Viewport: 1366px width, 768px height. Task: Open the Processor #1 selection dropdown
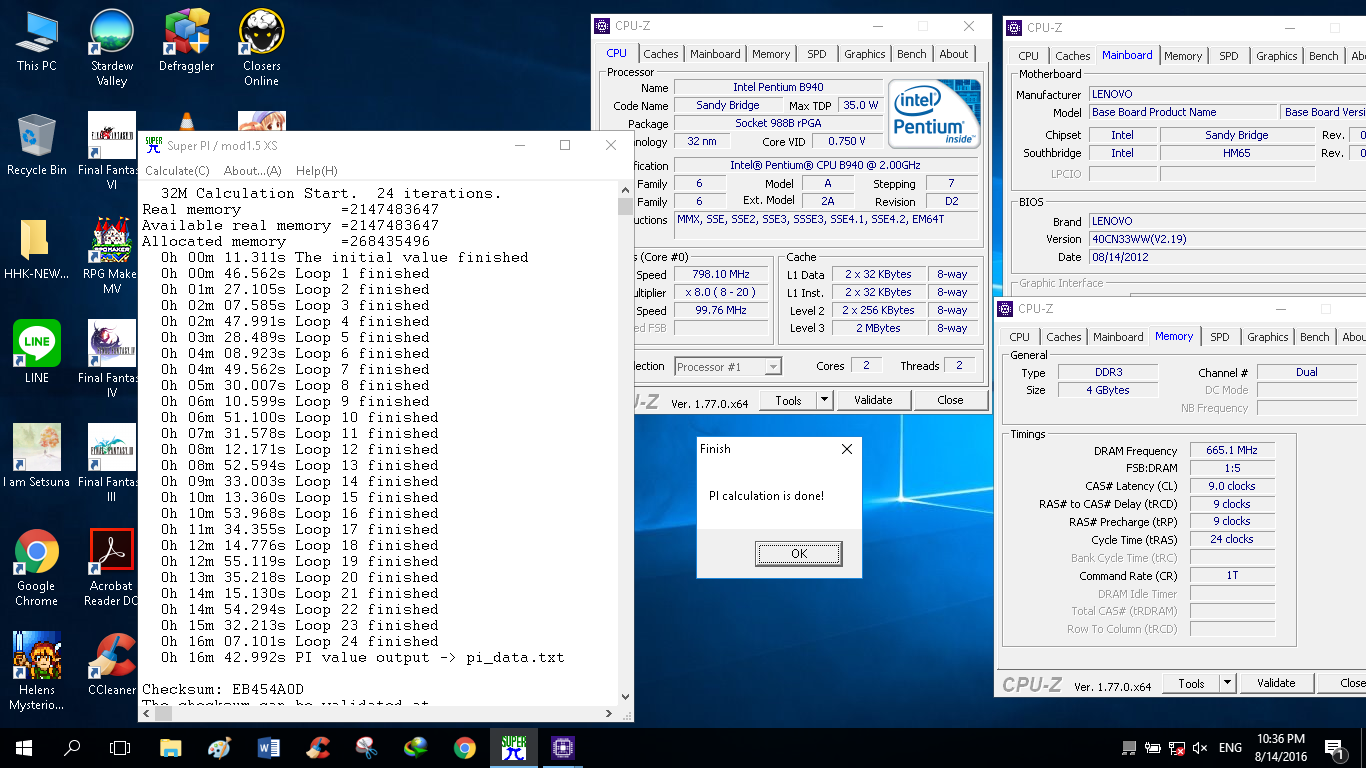(x=728, y=367)
